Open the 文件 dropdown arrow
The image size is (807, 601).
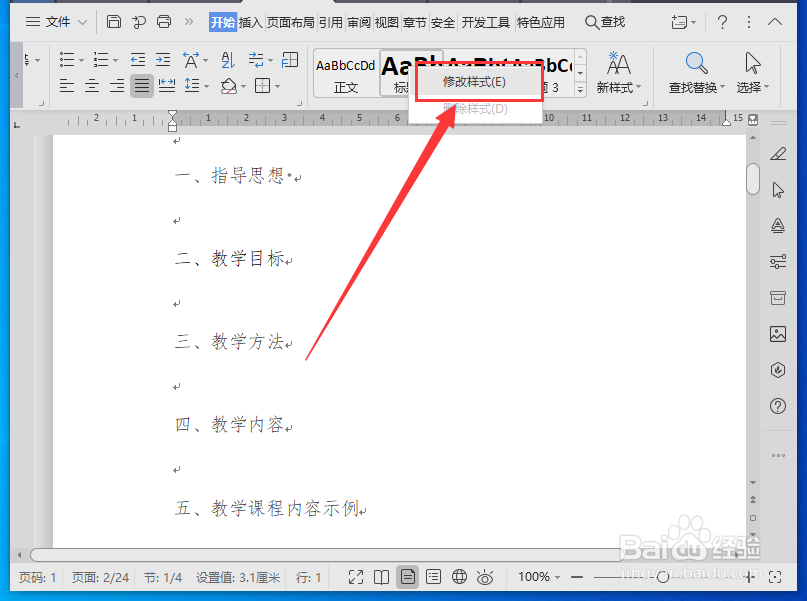(82, 22)
